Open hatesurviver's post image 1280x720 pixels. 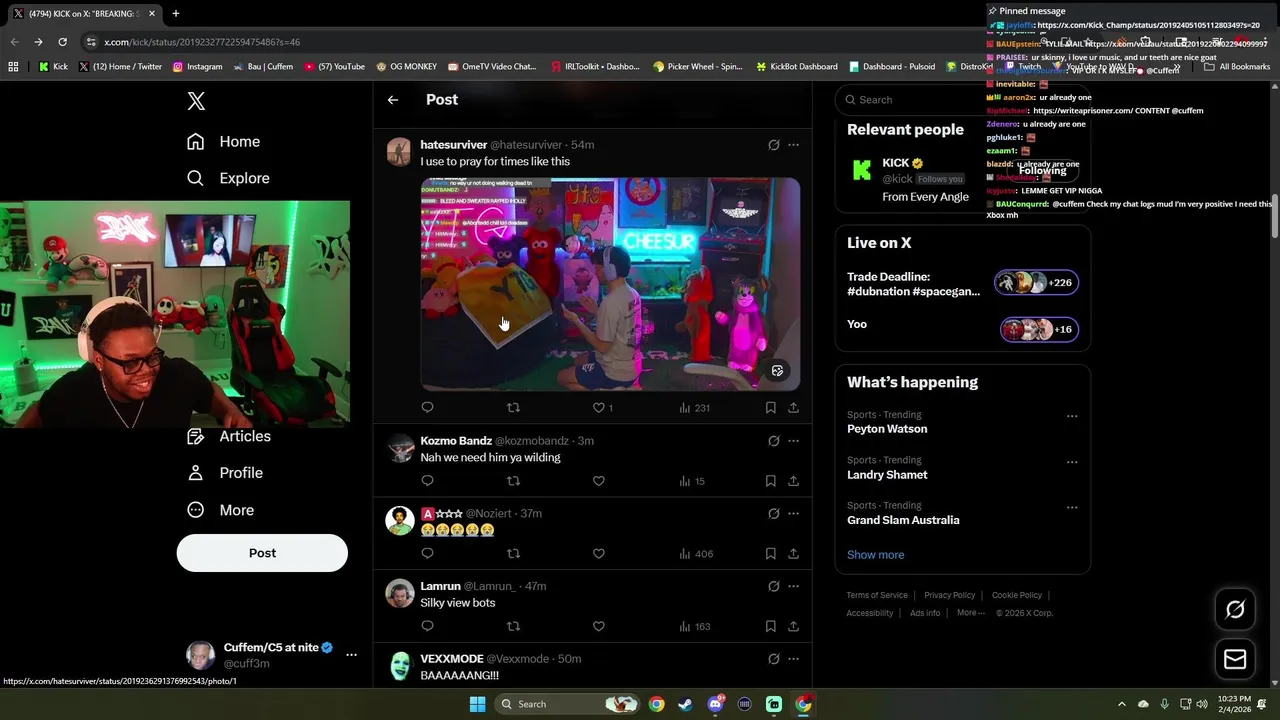coord(610,284)
